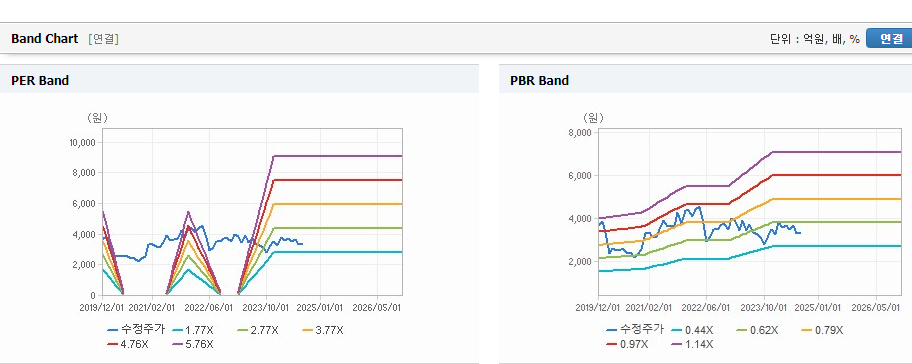Toggle 수정주가 legend in PBR Band
Screen dimensions: 912x364
tap(635, 330)
